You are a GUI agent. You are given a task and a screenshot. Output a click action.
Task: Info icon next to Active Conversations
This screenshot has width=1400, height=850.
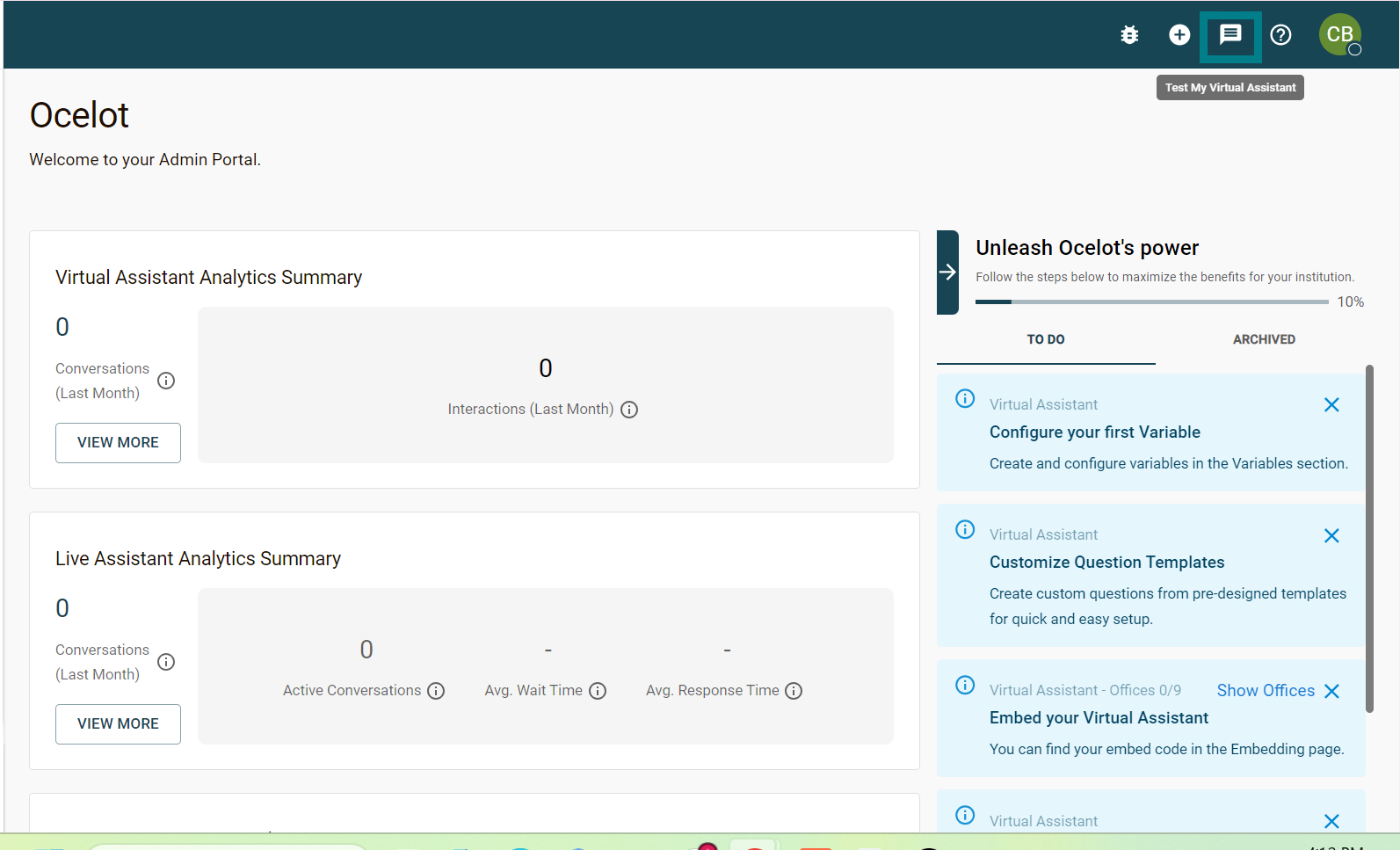[x=436, y=691]
